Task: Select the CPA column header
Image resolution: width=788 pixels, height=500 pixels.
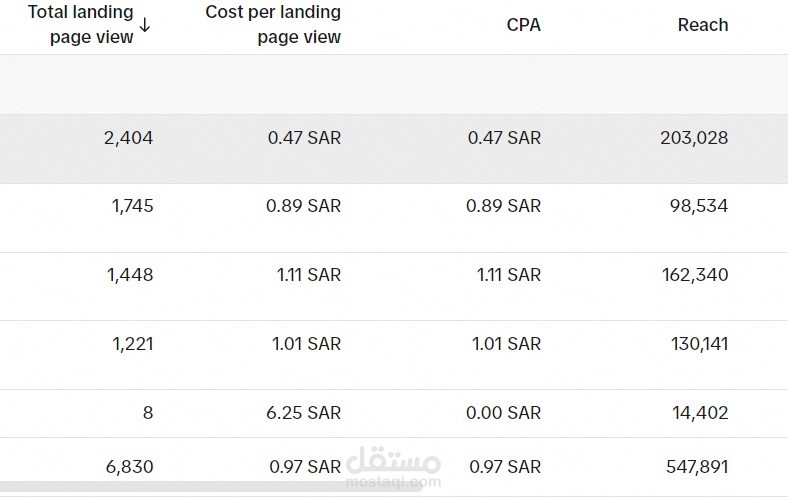Action: coord(523,25)
